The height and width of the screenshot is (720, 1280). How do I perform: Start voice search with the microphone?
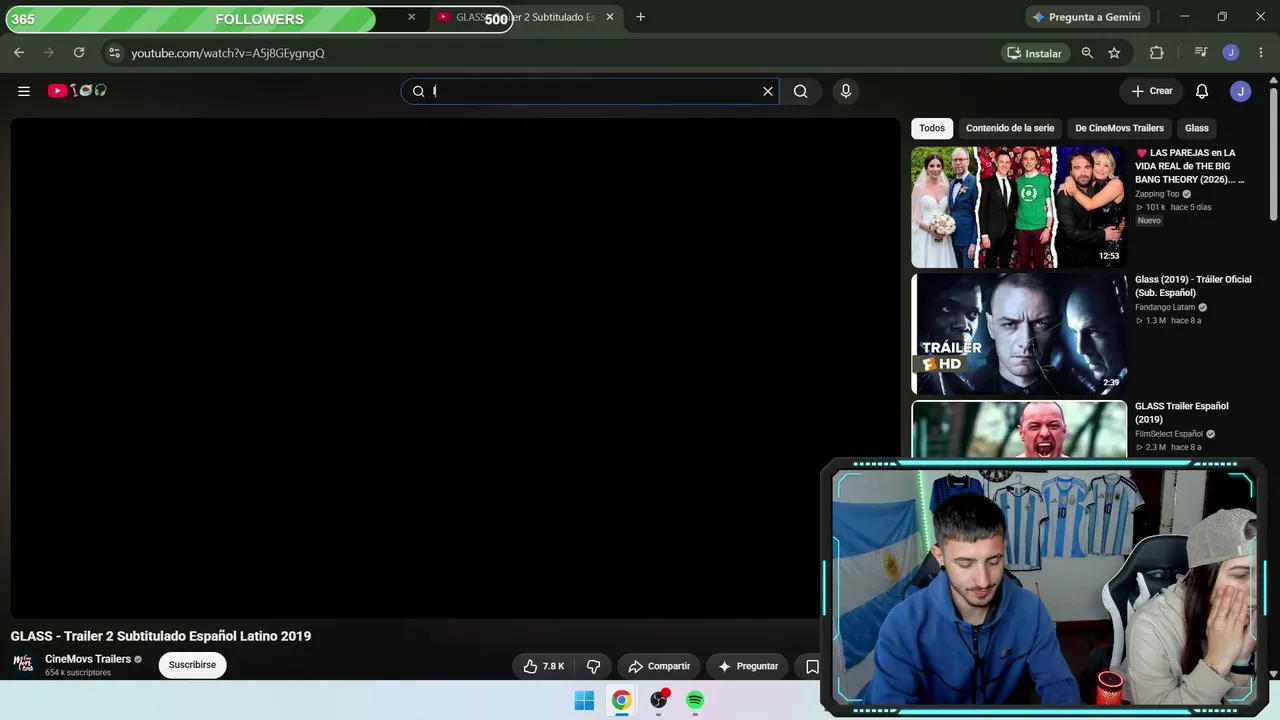(x=846, y=91)
